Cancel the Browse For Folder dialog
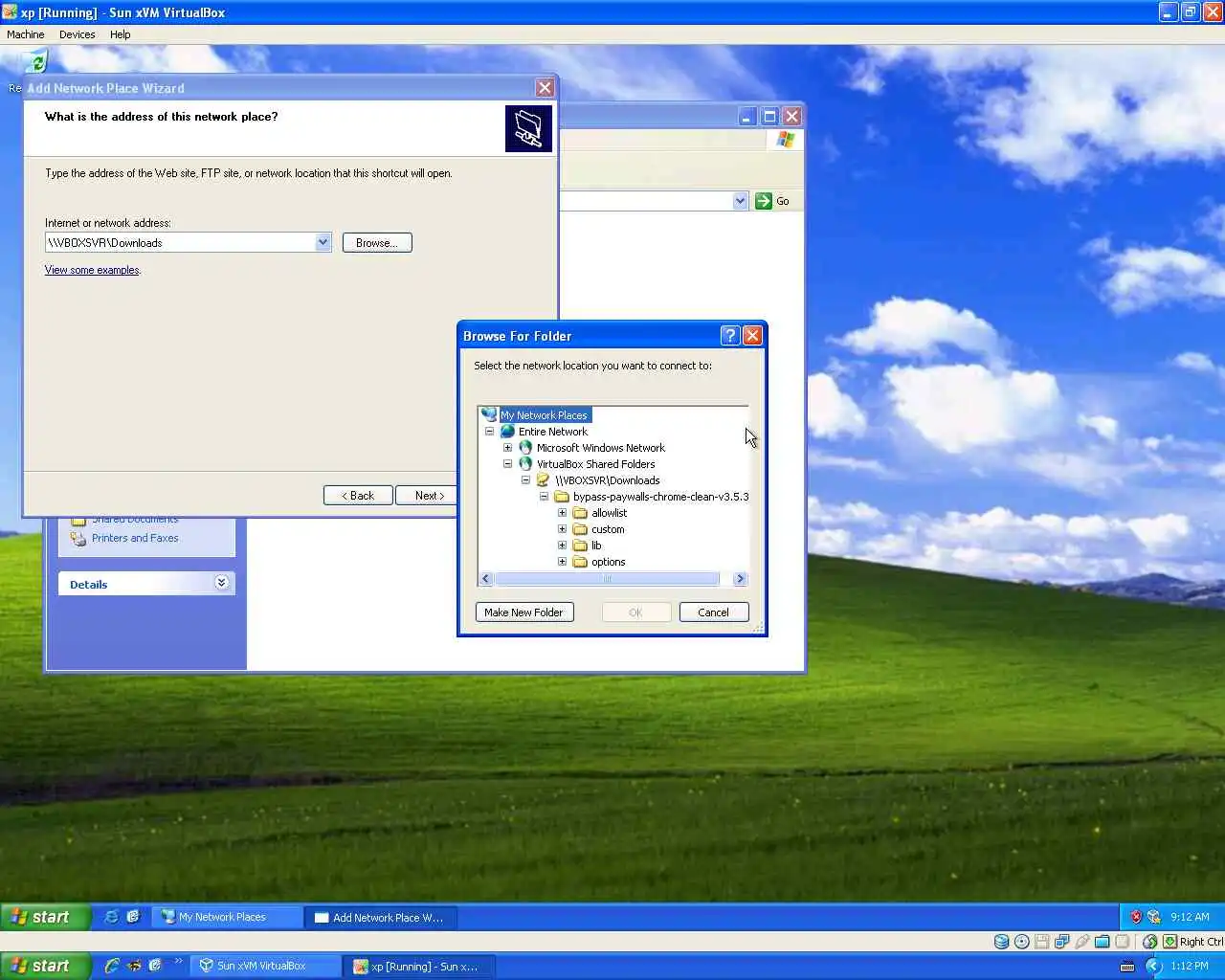The height and width of the screenshot is (980, 1225). click(x=714, y=612)
